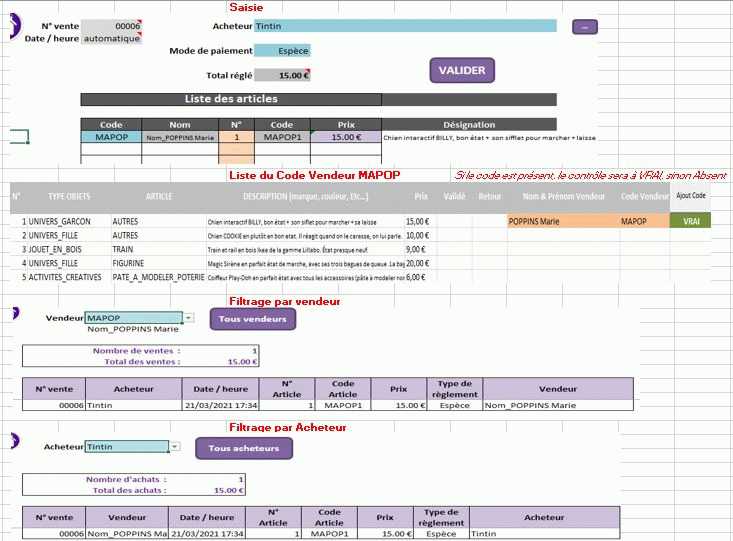This screenshot has width=733, height=541.
Task: Select the designation text Chien interactif BILLY
Action: [x=489, y=137]
